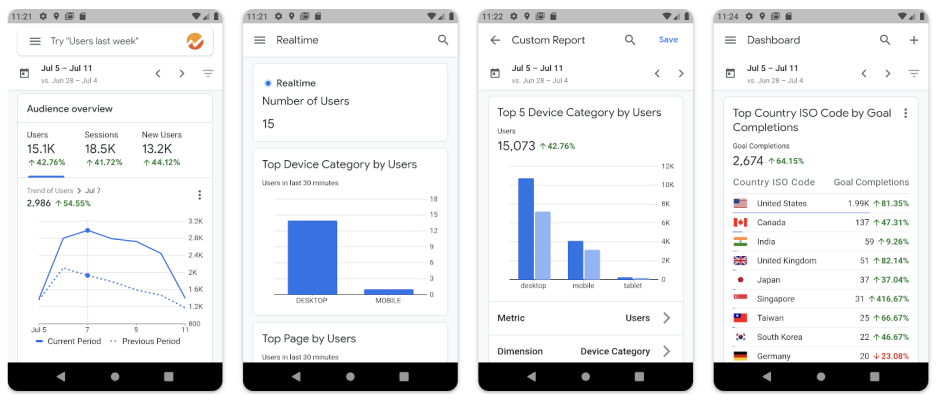Open the Top Page by Users card

[350, 342]
